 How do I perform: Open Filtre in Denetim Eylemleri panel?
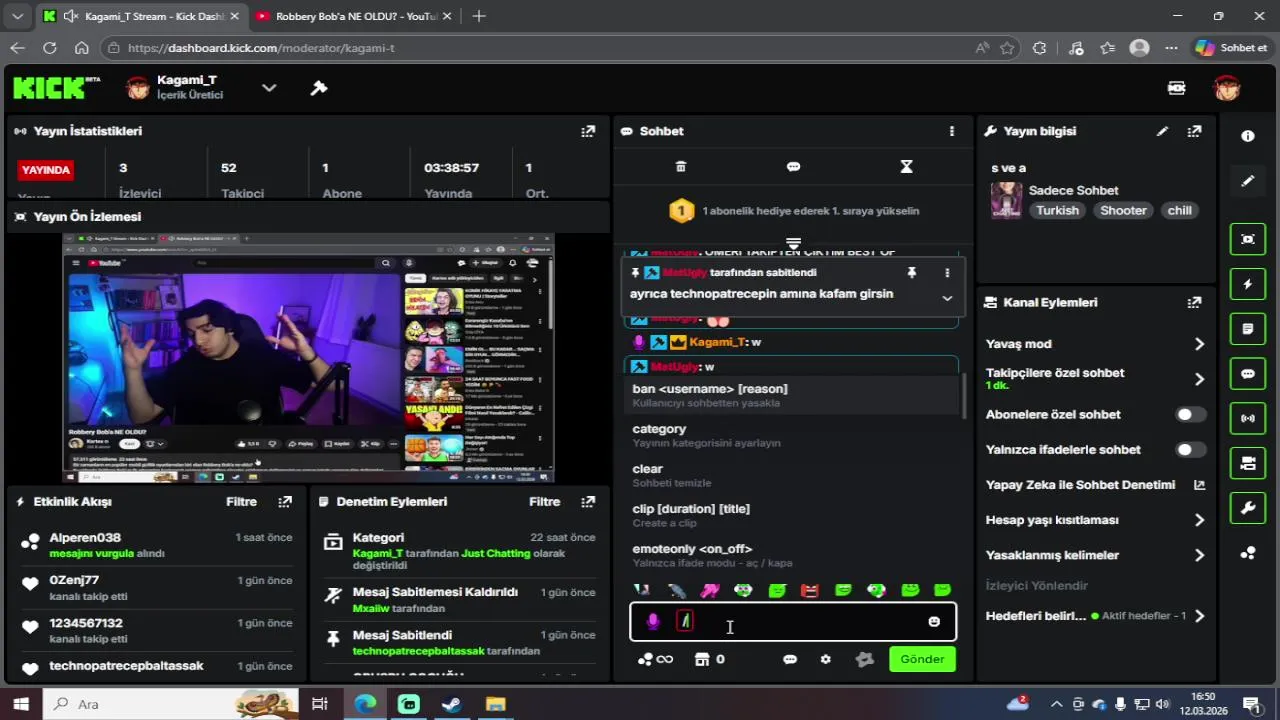pyautogui.click(x=545, y=502)
